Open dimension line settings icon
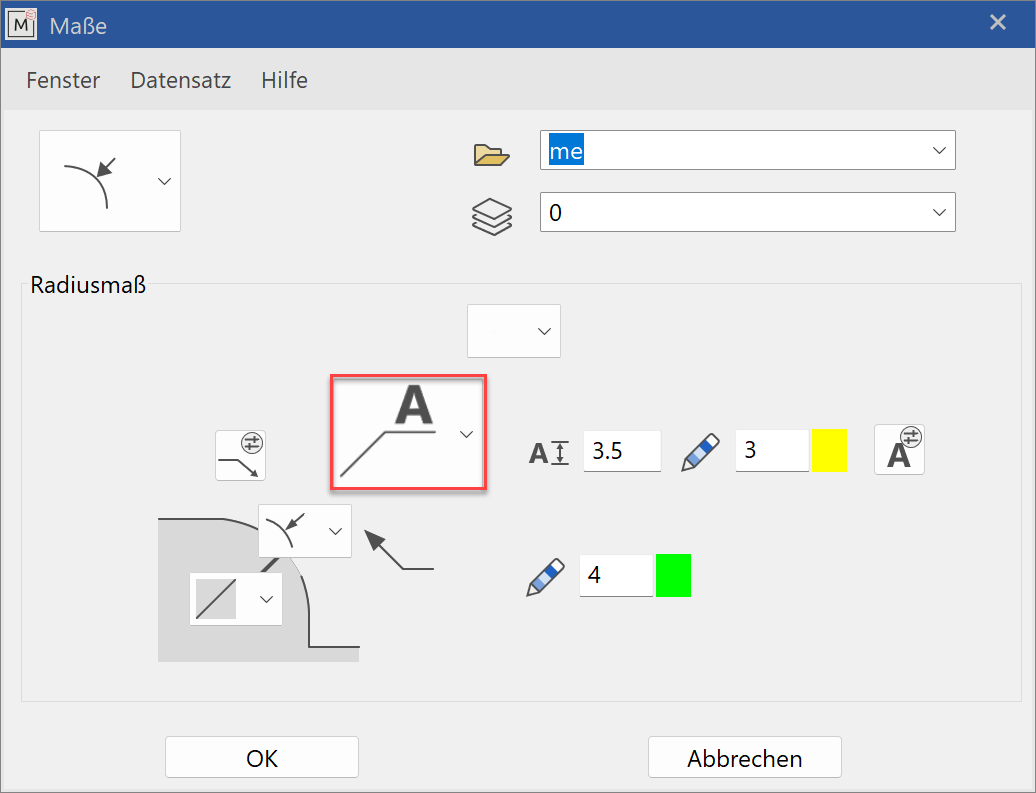This screenshot has width=1036, height=793. (x=241, y=456)
